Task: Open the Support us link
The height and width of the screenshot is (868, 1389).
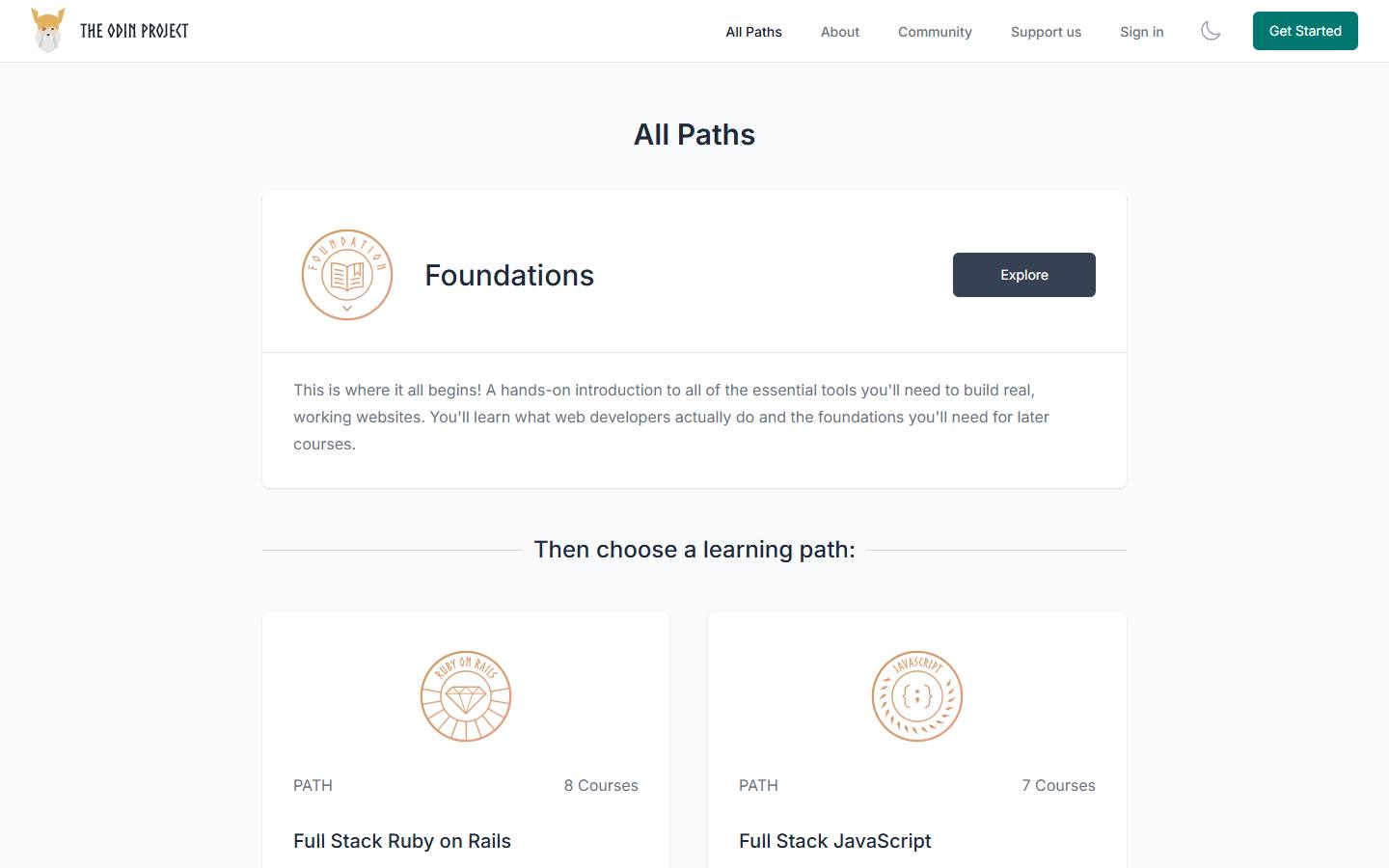Action: (x=1046, y=32)
